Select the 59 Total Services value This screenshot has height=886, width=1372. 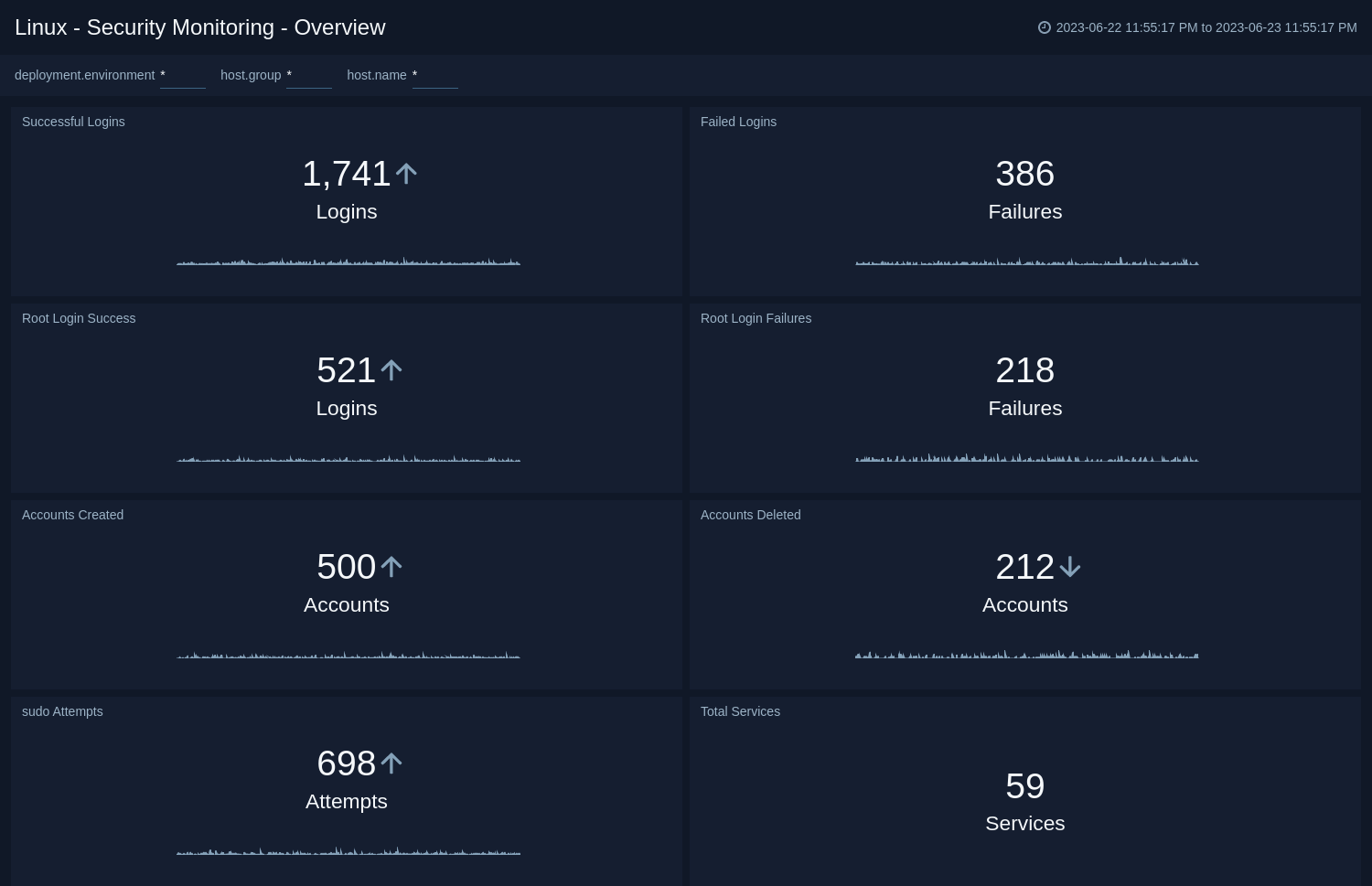(1025, 786)
